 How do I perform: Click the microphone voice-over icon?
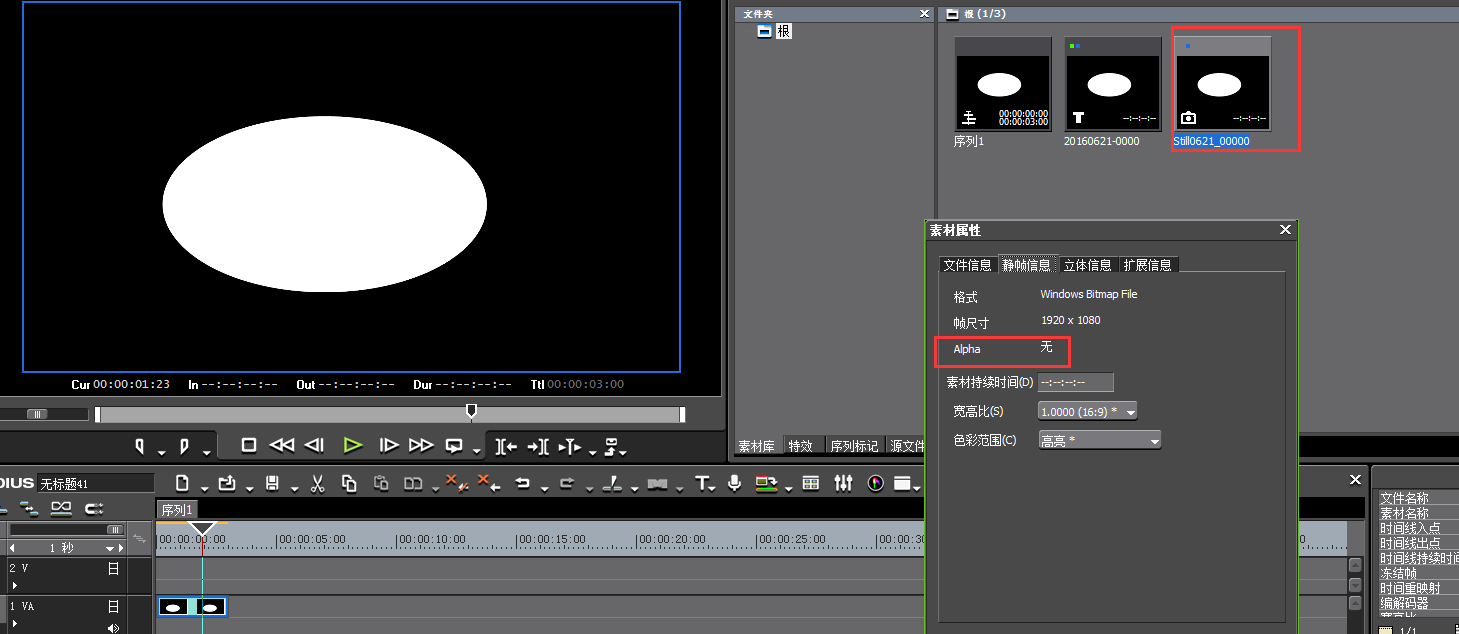735,484
